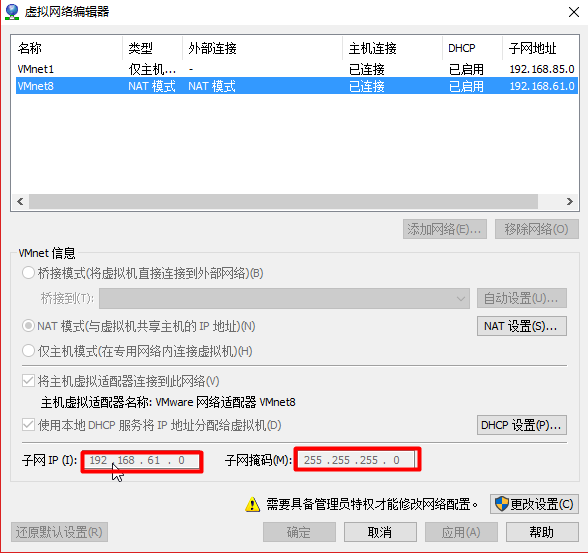Open the 桥接到 dropdown list
The height and width of the screenshot is (553, 588).
[284, 298]
